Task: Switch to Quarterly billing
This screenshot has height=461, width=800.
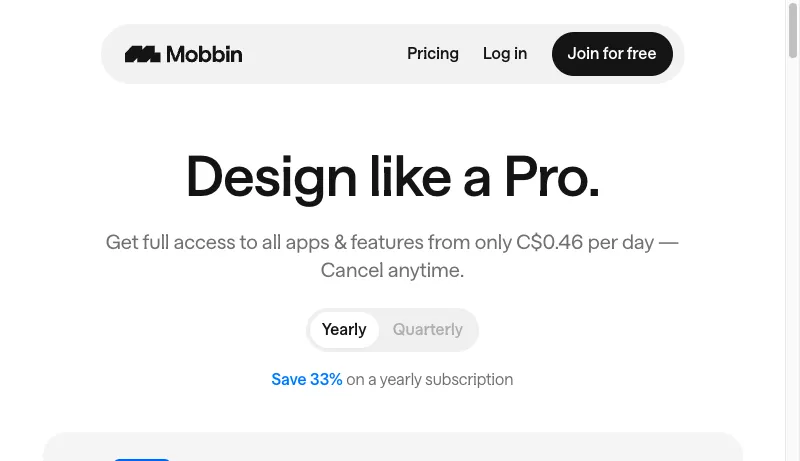Action: [x=428, y=330]
